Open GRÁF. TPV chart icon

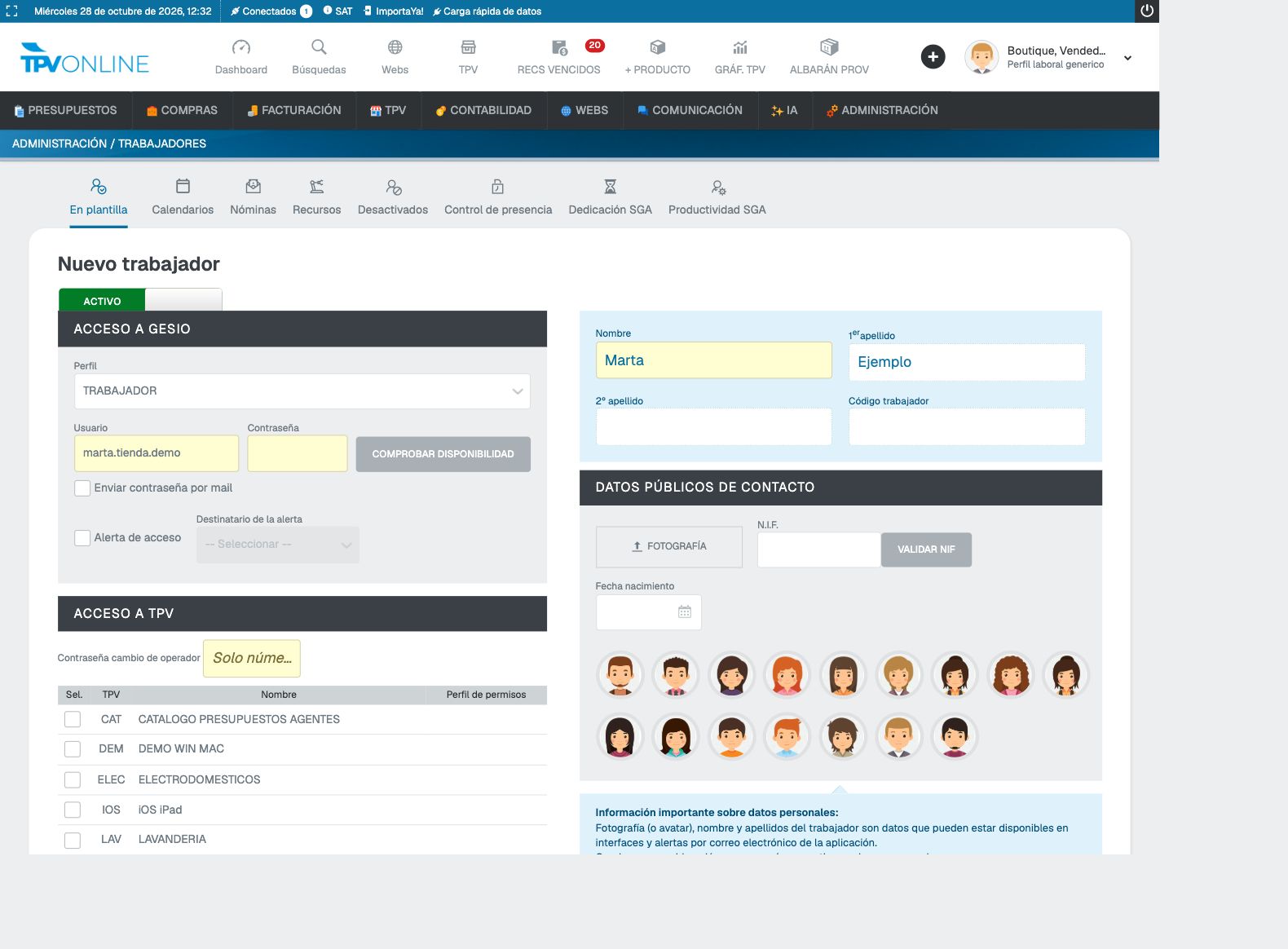point(740,47)
